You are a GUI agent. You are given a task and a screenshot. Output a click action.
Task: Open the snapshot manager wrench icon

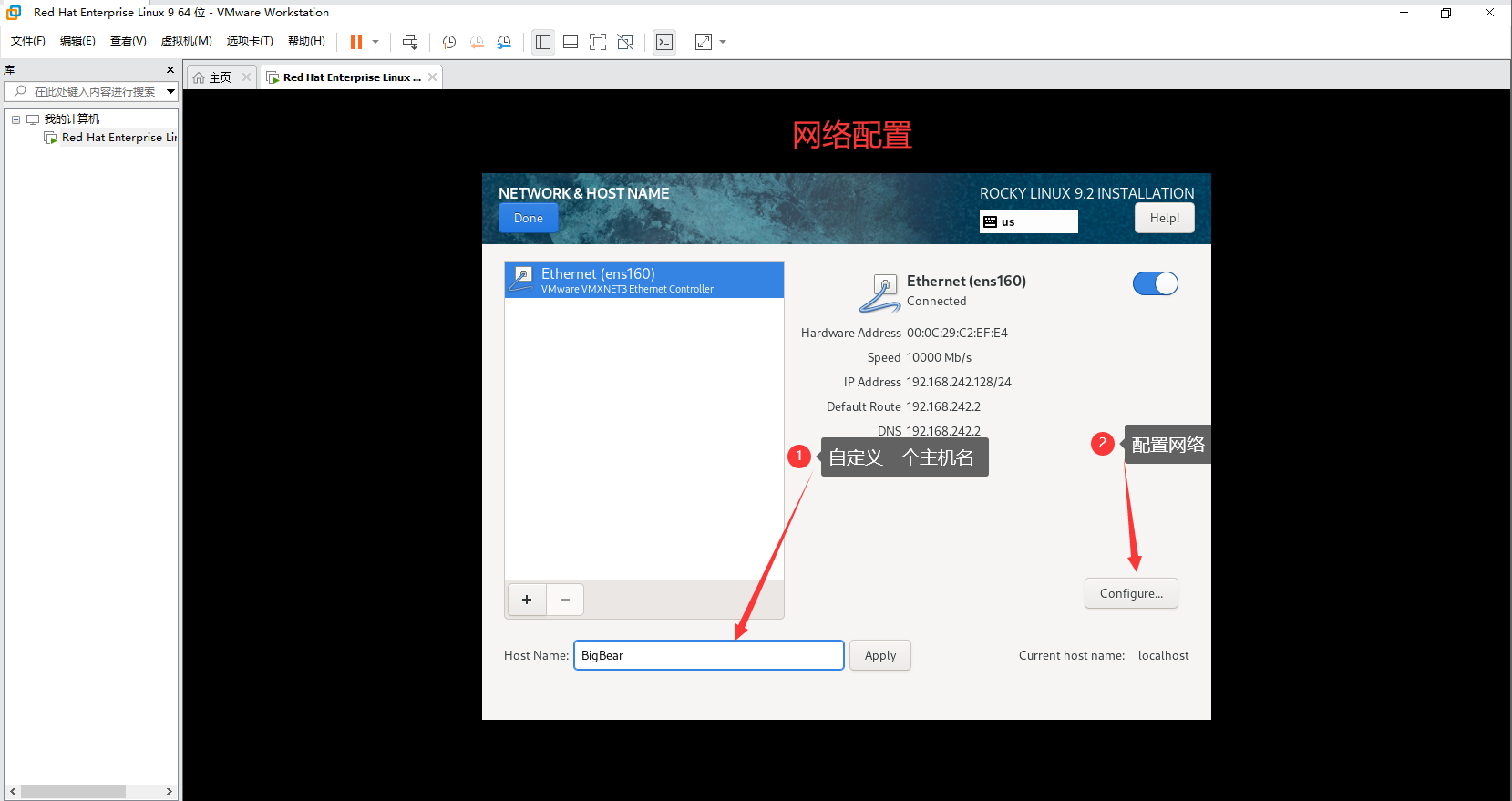504,42
